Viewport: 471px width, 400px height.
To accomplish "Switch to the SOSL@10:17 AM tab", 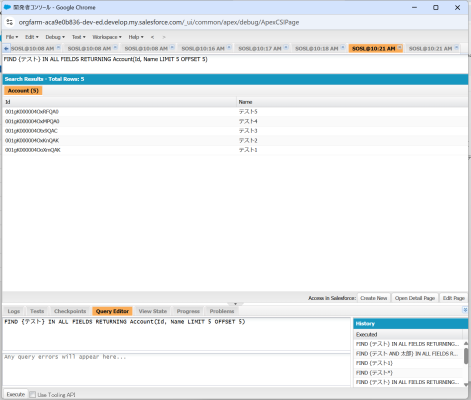I will [260, 49].
